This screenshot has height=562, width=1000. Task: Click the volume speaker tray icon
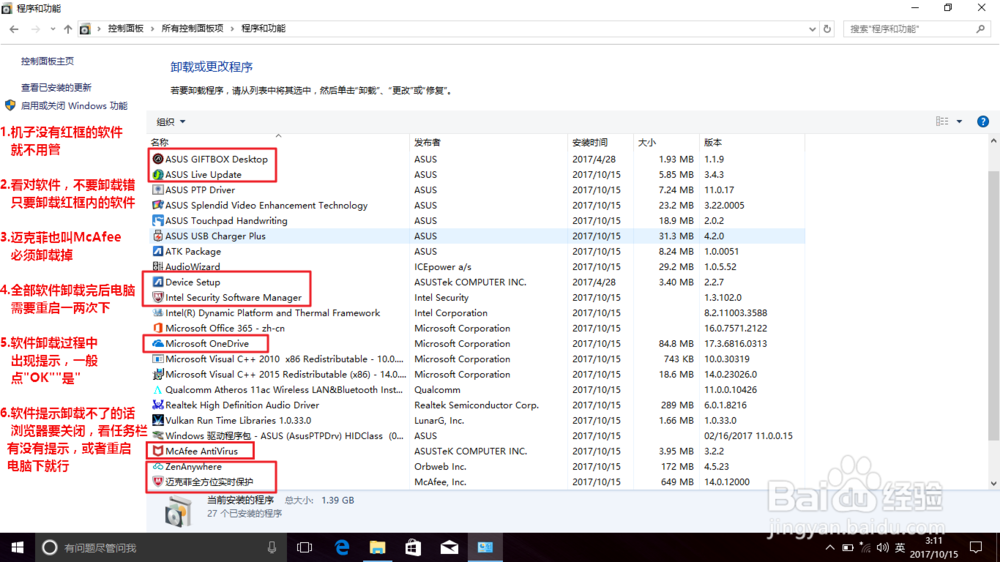tap(883, 547)
